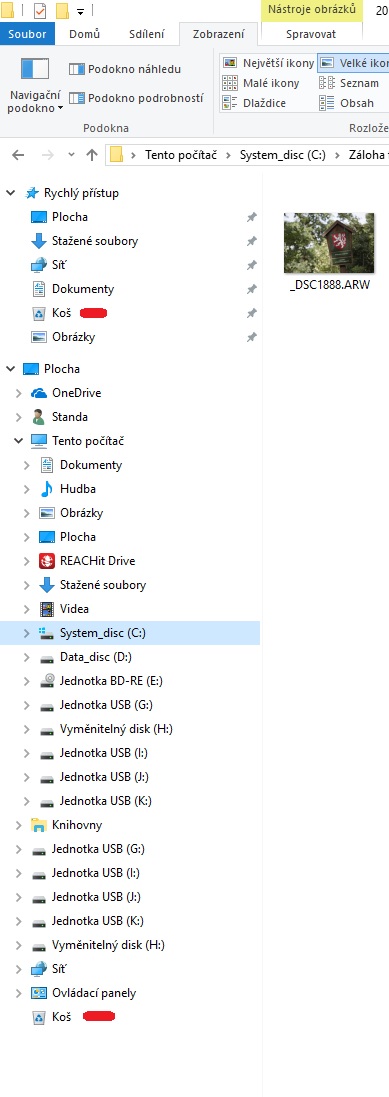Switch to the Domů ribbon tab

tap(85, 34)
